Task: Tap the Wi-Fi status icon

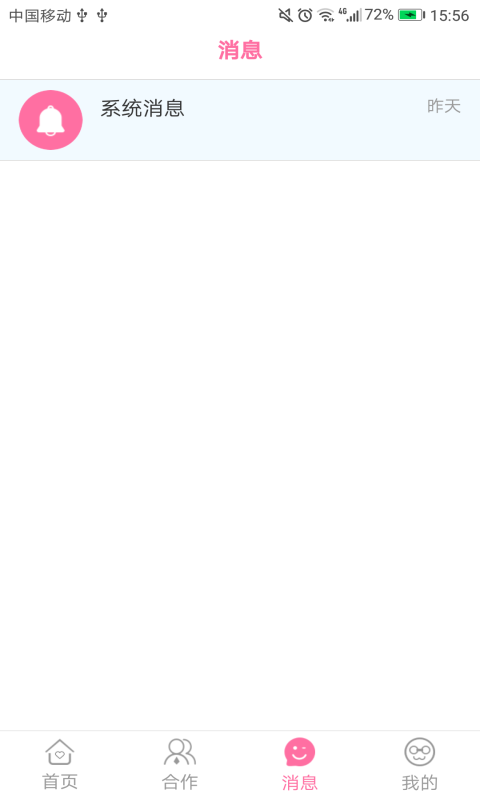Action: pos(326,15)
